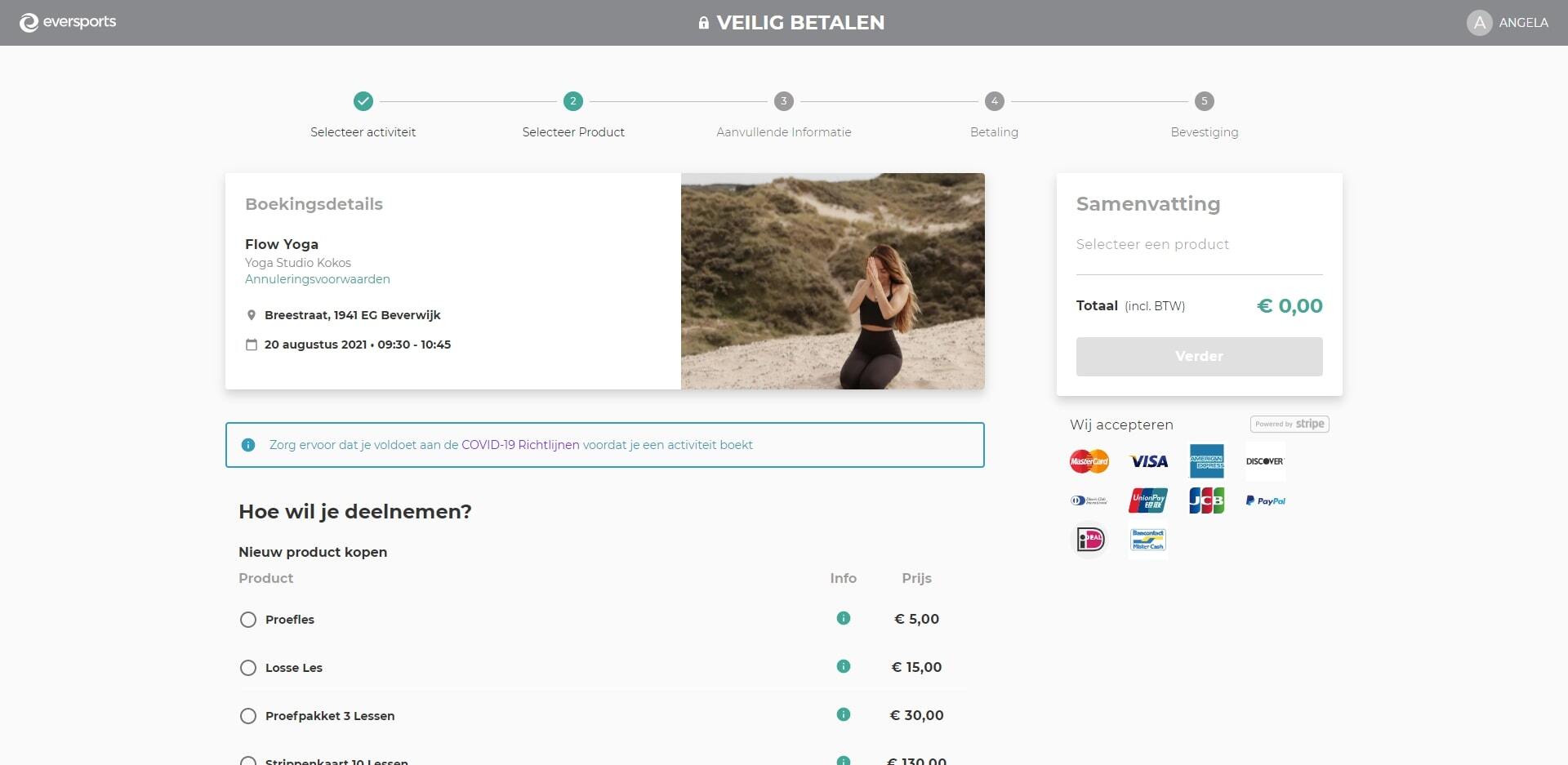Click the lock icon beside Veilig Betalen
This screenshot has width=1568, height=765.
pyautogui.click(x=703, y=23)
